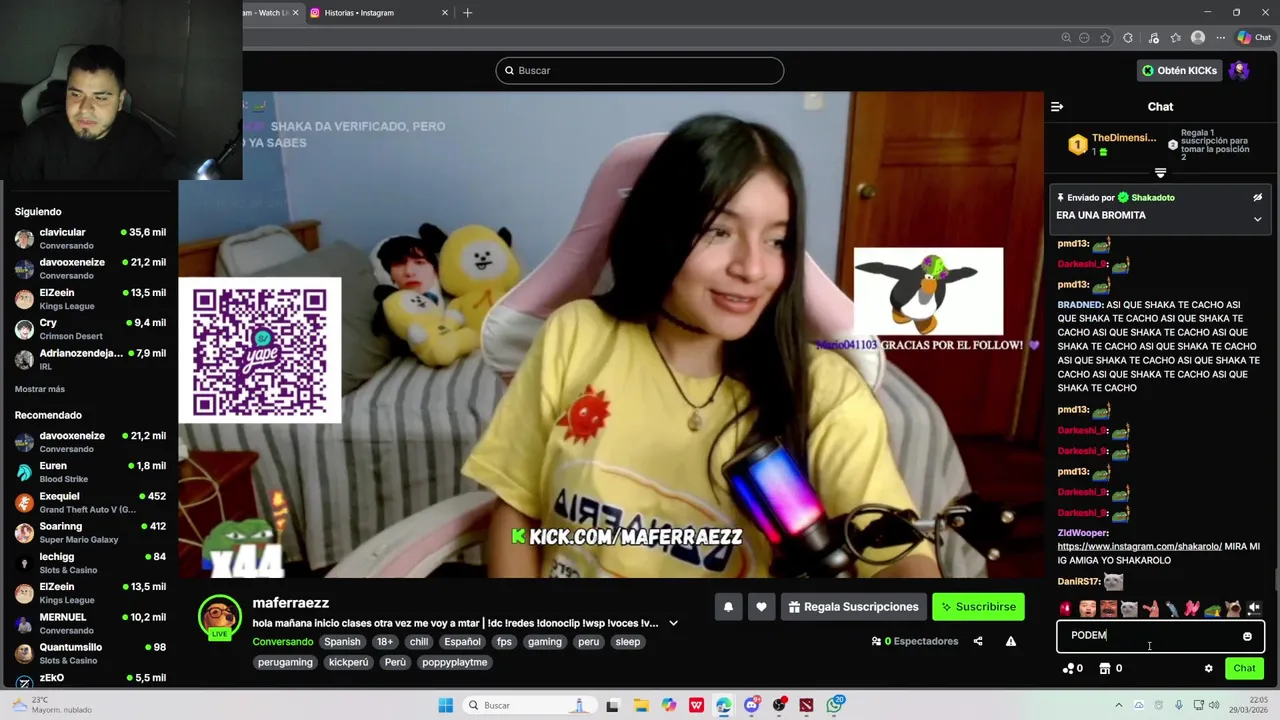Expand the stream title description chevron
The height and width of the screenshot is (720, 1280).
point(673,623)
